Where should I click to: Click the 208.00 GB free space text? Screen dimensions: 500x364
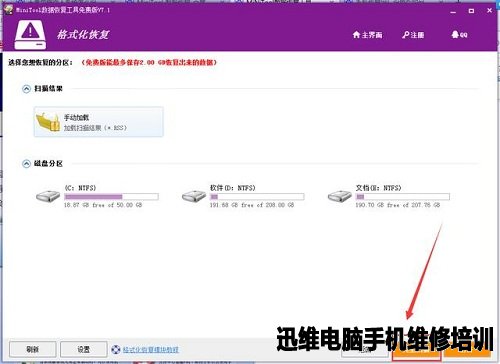(x=252, y=205)
